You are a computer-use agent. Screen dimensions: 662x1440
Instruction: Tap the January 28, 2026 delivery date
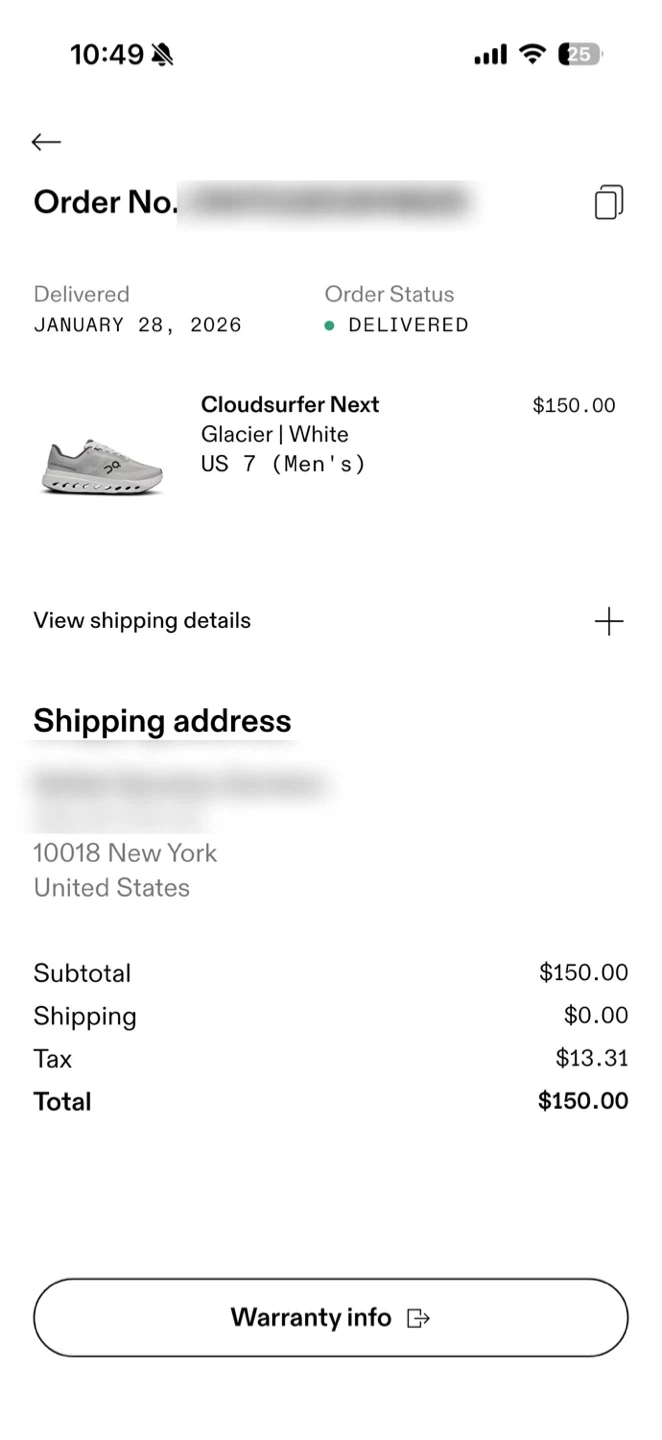tap(138, 325)
